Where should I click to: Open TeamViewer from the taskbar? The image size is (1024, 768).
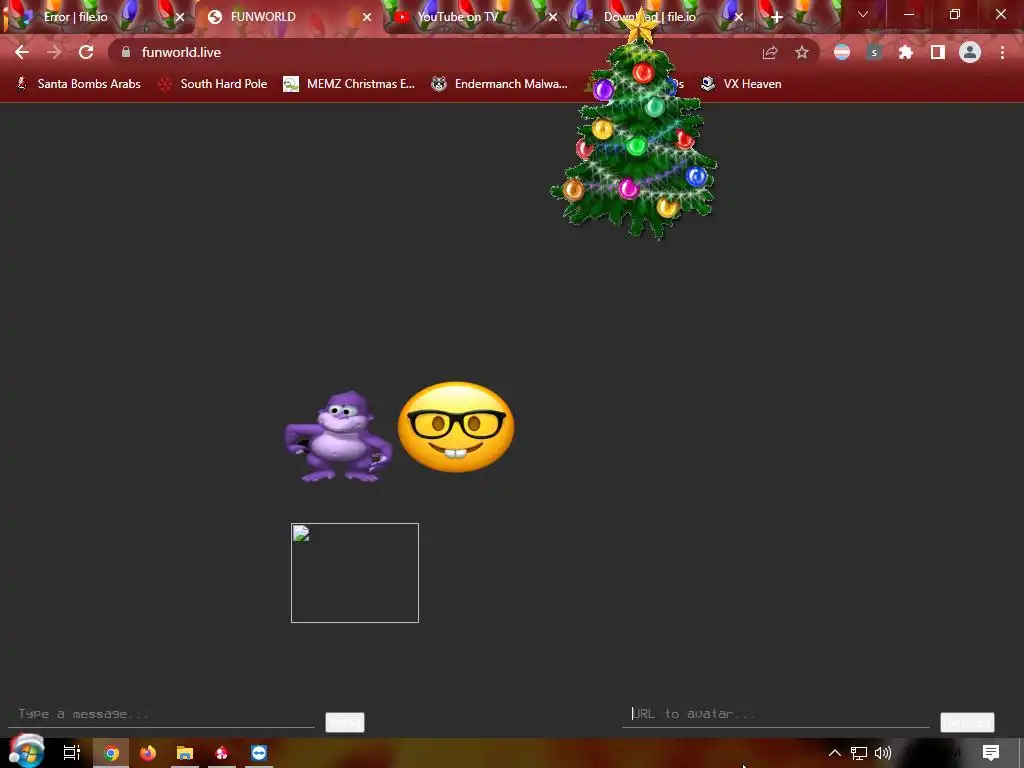click(259, 753)
